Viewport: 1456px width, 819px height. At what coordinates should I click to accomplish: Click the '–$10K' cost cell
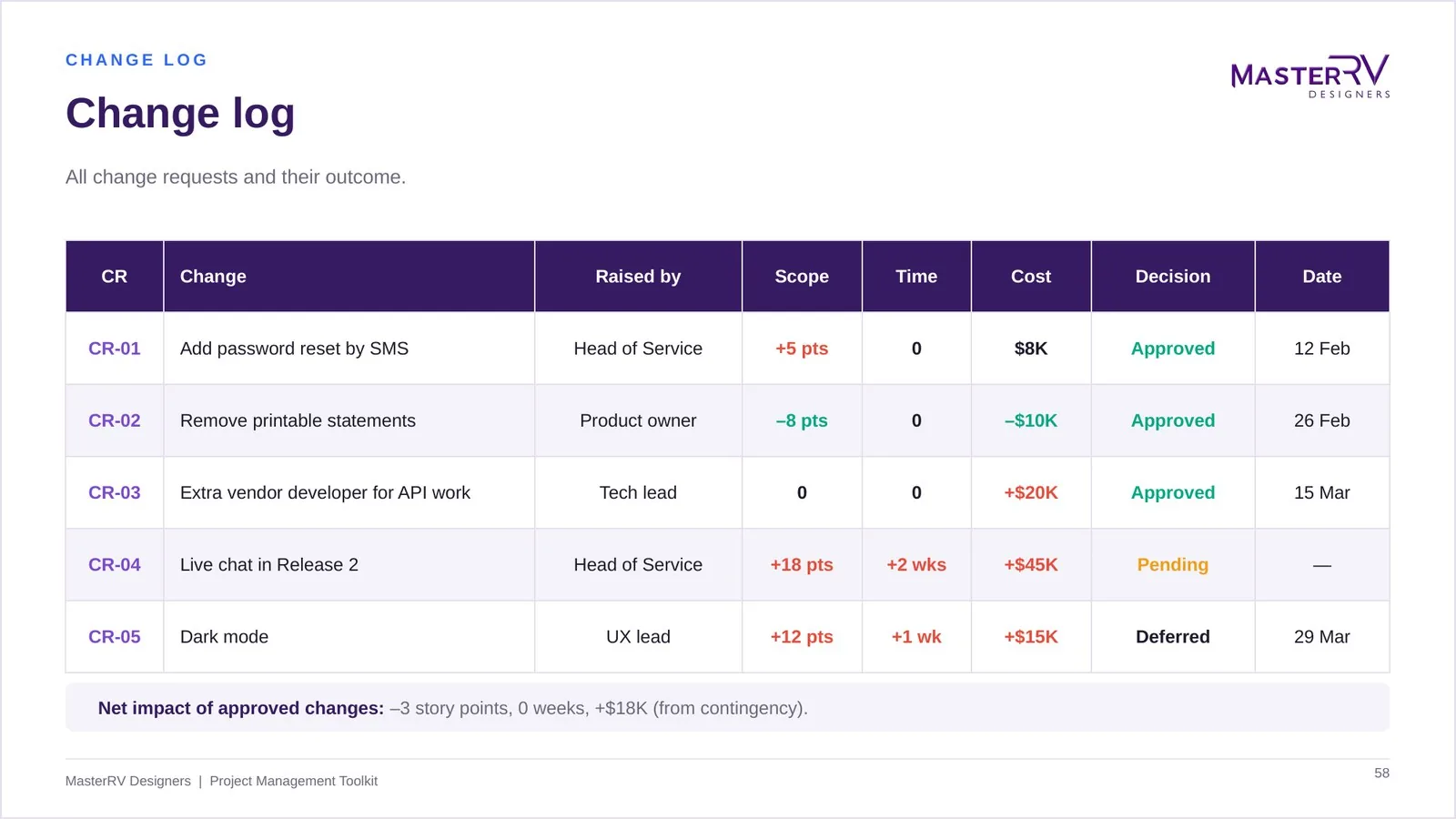point(1031,420)
